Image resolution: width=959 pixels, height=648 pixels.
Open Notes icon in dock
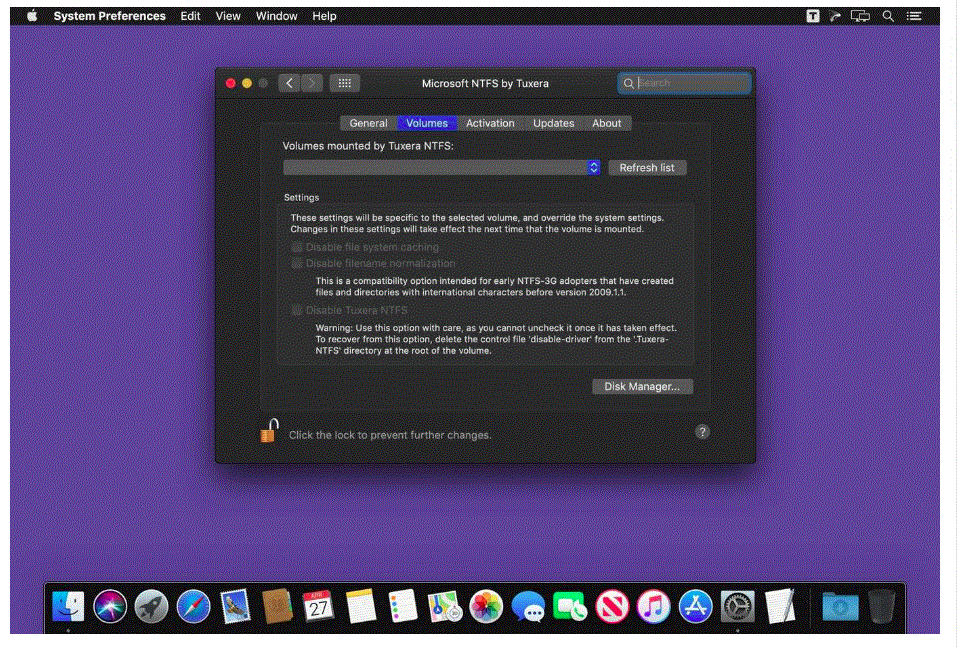point(361,606)
